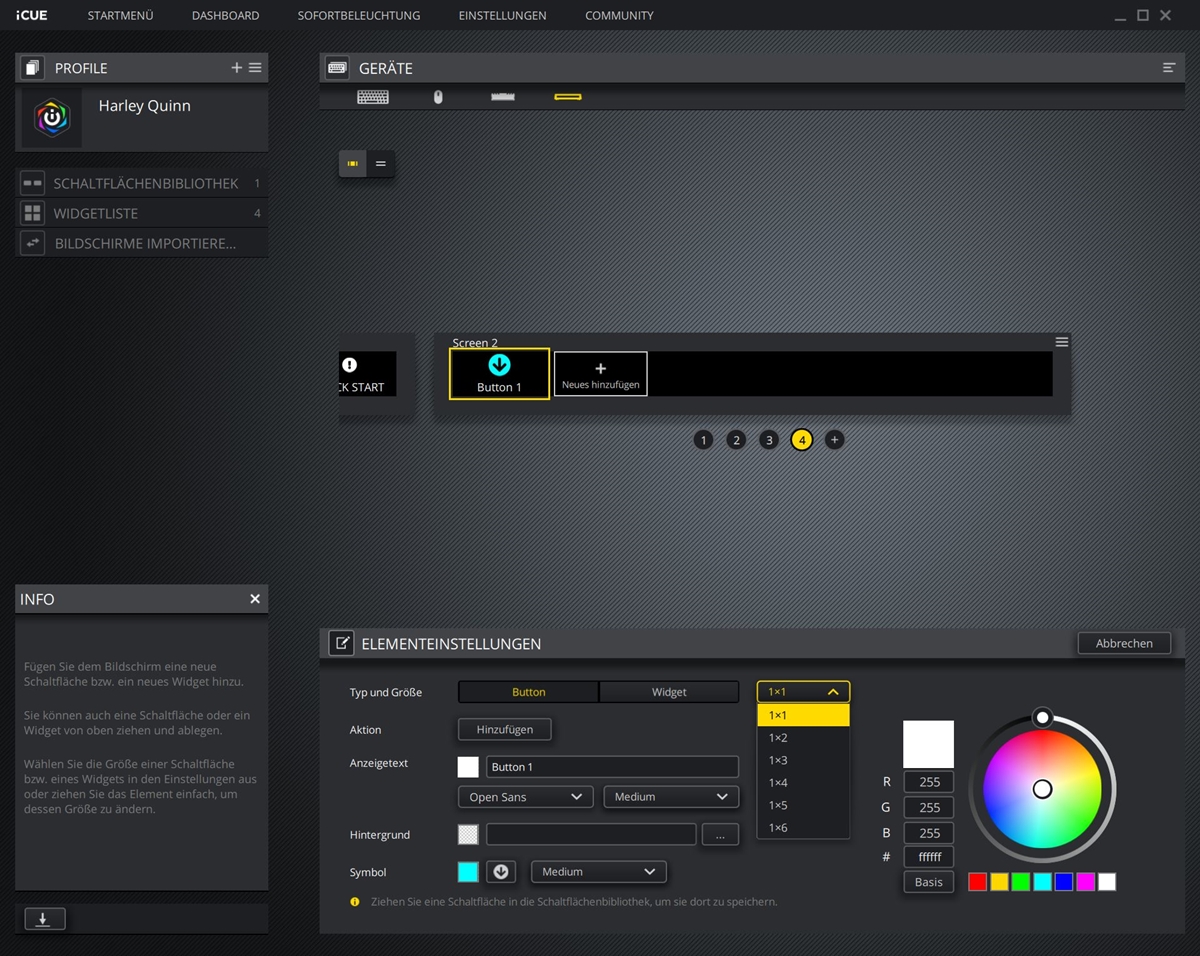Click the add profile plus icon
The image size is (1200, 956).
click(237, 68)
